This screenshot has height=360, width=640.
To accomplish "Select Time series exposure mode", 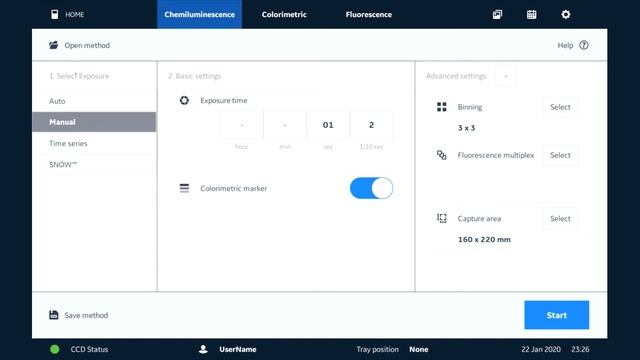I will click(x=94, y=143).
